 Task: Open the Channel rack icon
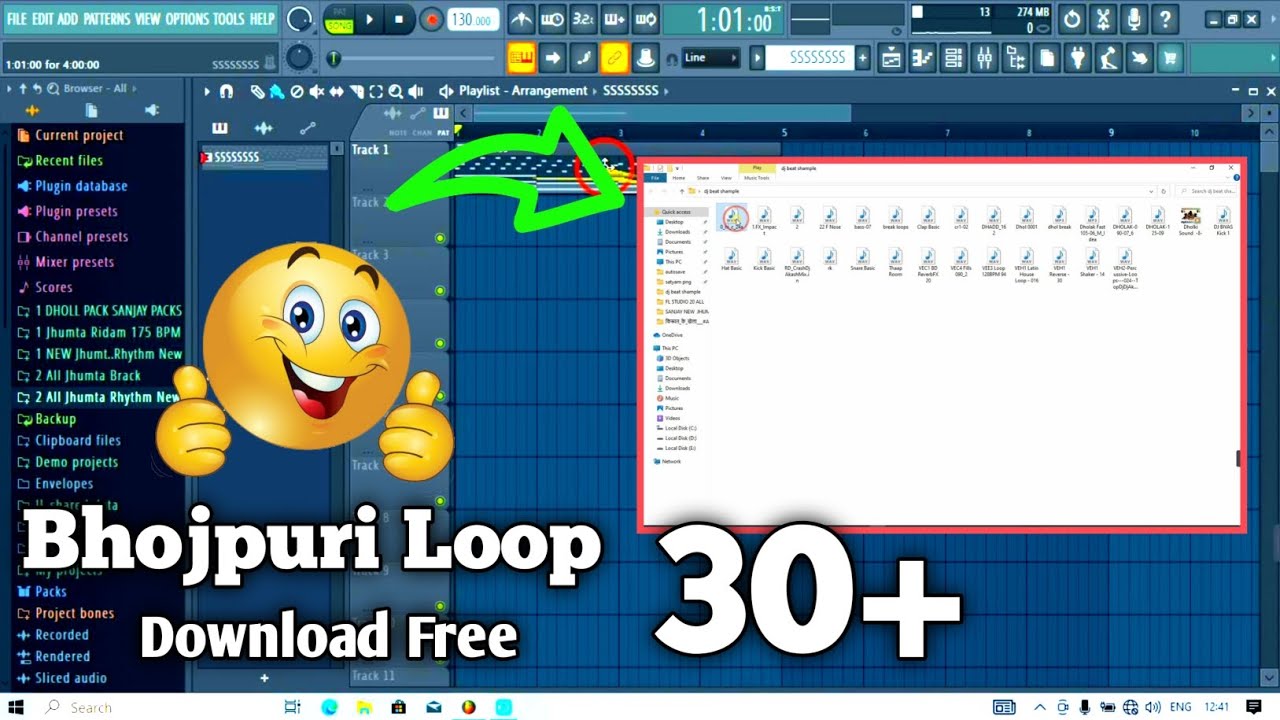953,58
